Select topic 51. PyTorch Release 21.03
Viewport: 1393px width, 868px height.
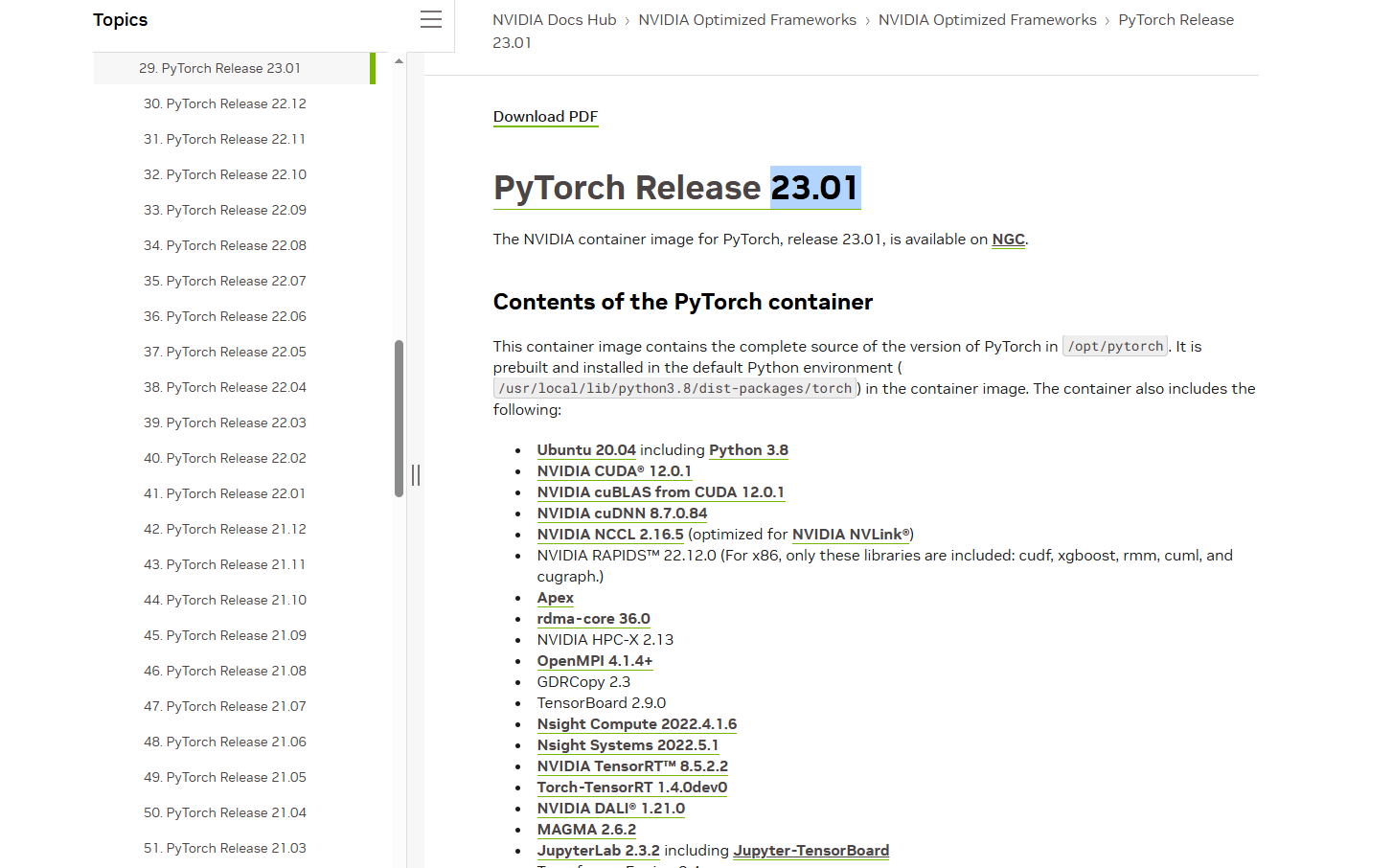point(225,848)
